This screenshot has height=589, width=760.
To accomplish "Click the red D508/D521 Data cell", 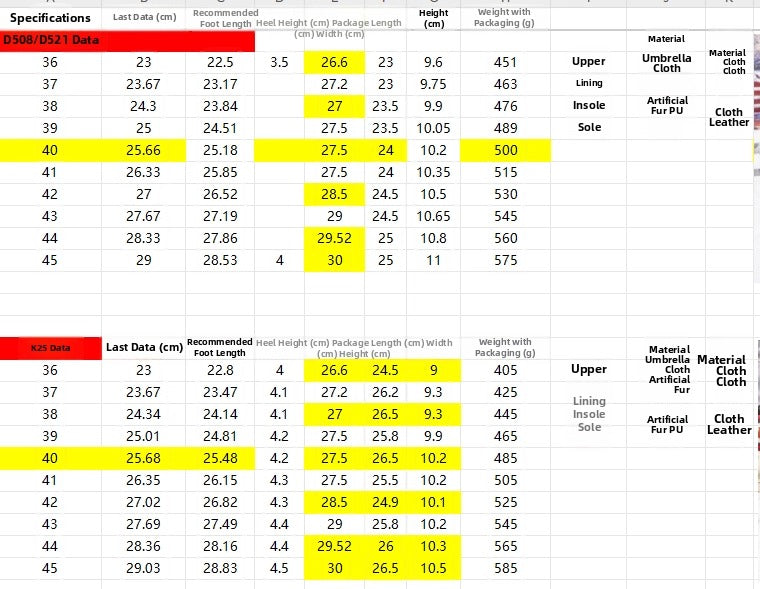I will pyautogui.click(x=127, y=41).
